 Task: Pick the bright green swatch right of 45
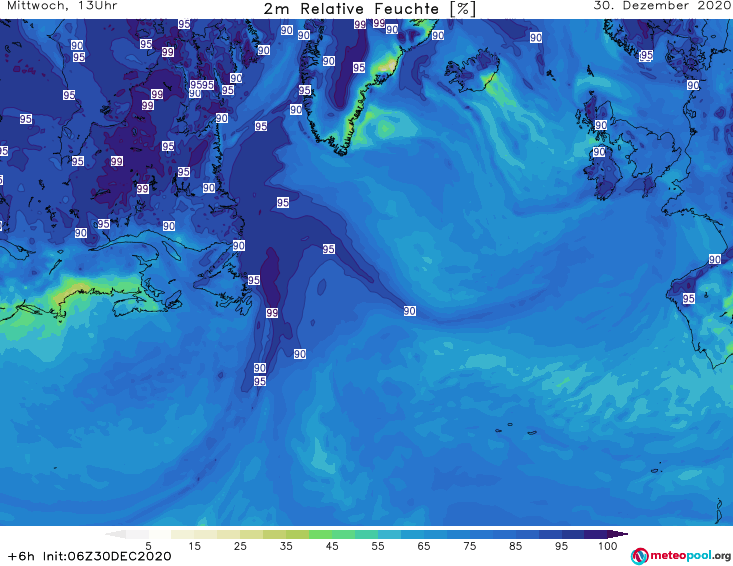(343, 534)
